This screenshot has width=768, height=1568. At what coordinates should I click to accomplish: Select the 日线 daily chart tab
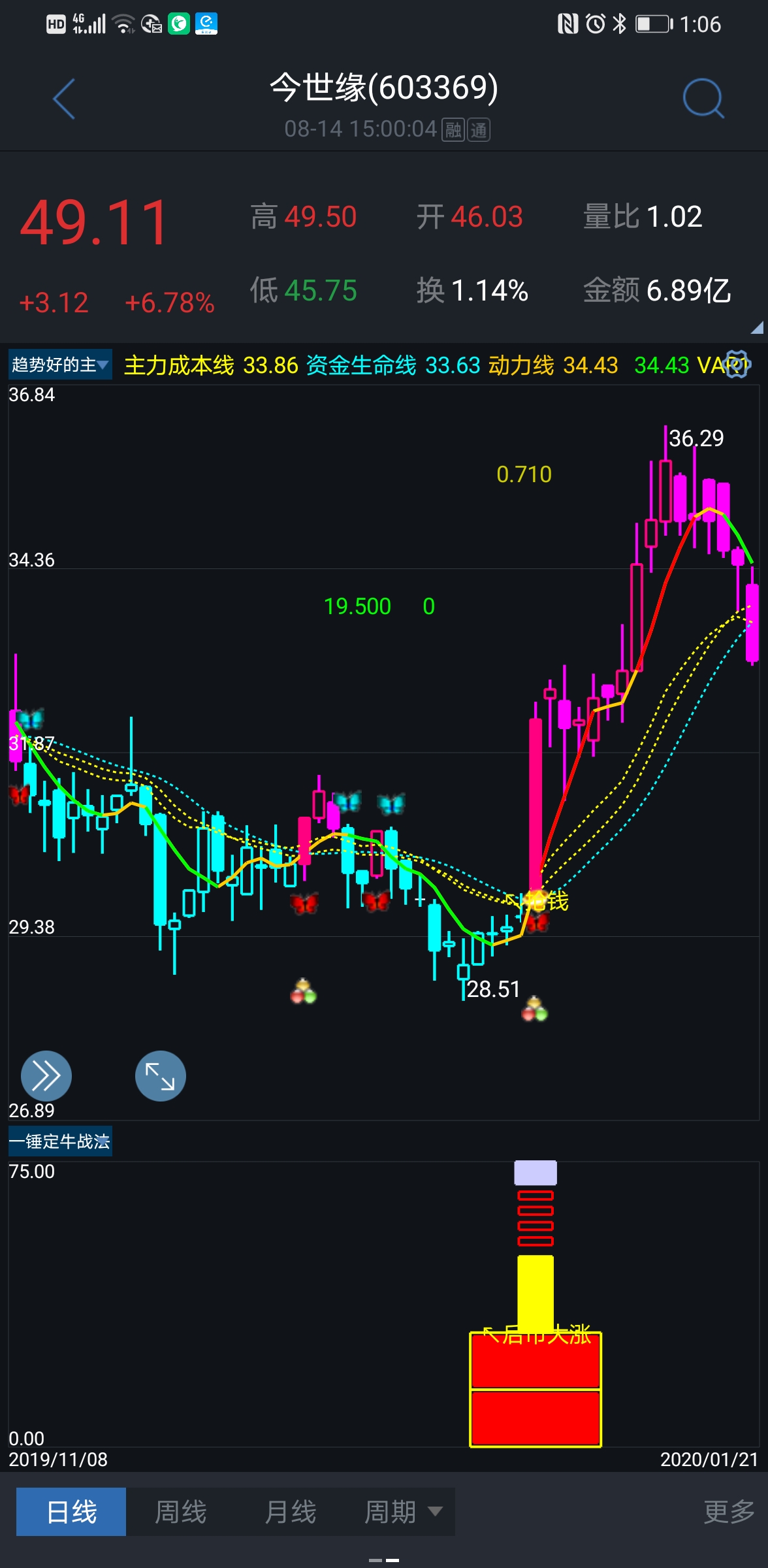[71, 1511]
